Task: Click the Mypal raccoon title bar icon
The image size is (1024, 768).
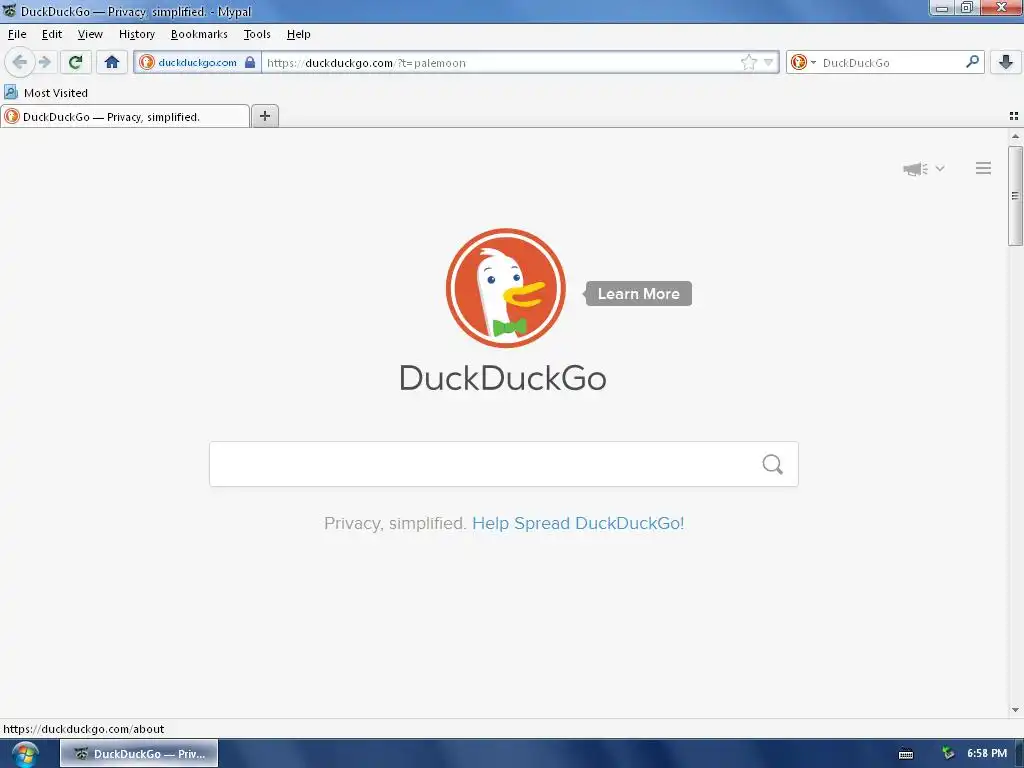Action: click(9, 10)
